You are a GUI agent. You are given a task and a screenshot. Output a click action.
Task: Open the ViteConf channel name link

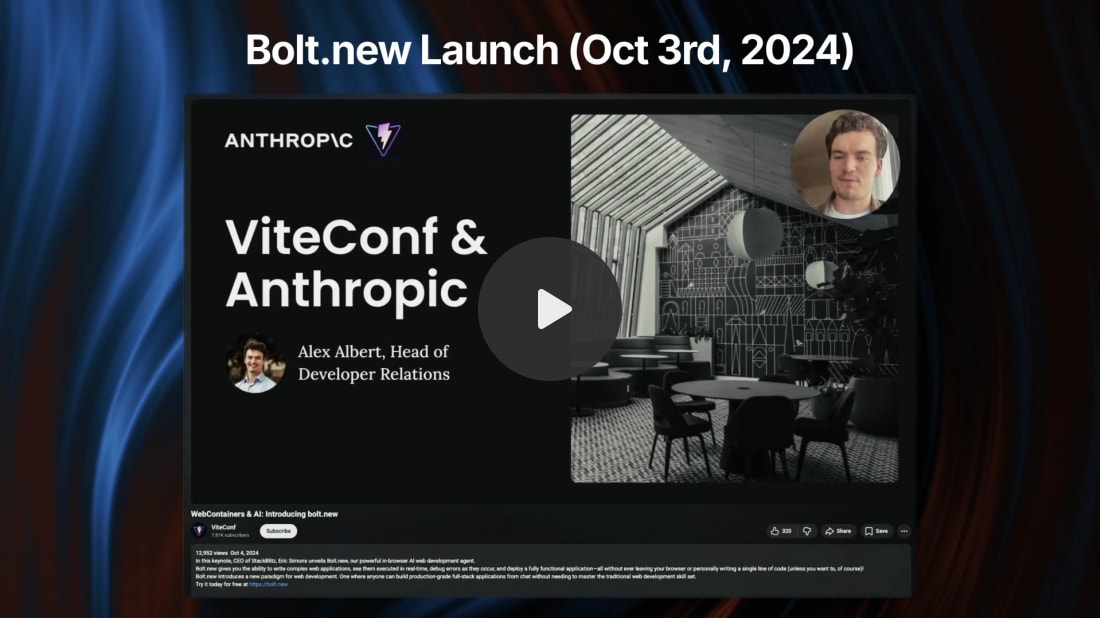(224, 527)
